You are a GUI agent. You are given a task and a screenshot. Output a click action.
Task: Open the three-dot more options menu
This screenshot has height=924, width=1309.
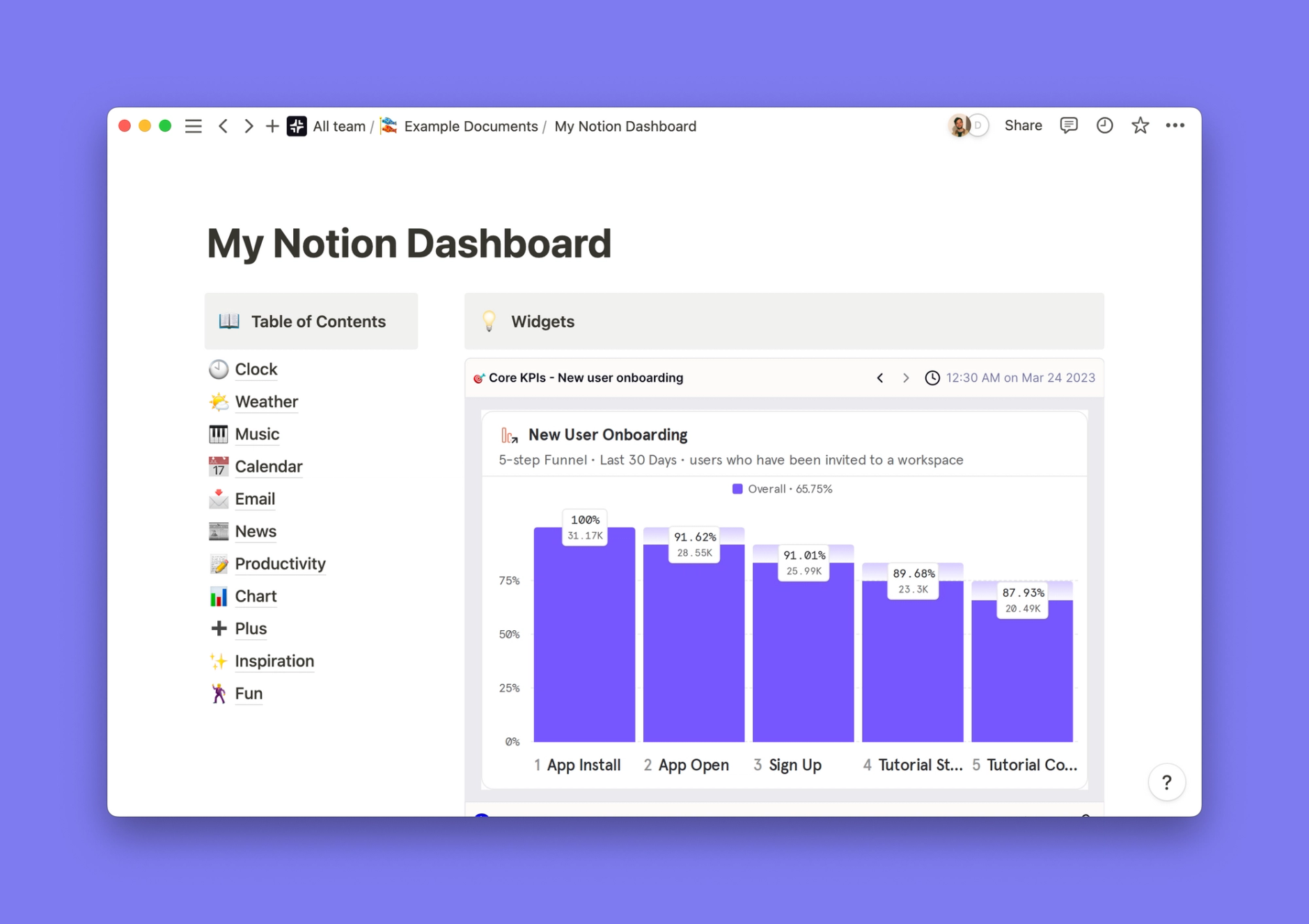(x=1175, y=125)
